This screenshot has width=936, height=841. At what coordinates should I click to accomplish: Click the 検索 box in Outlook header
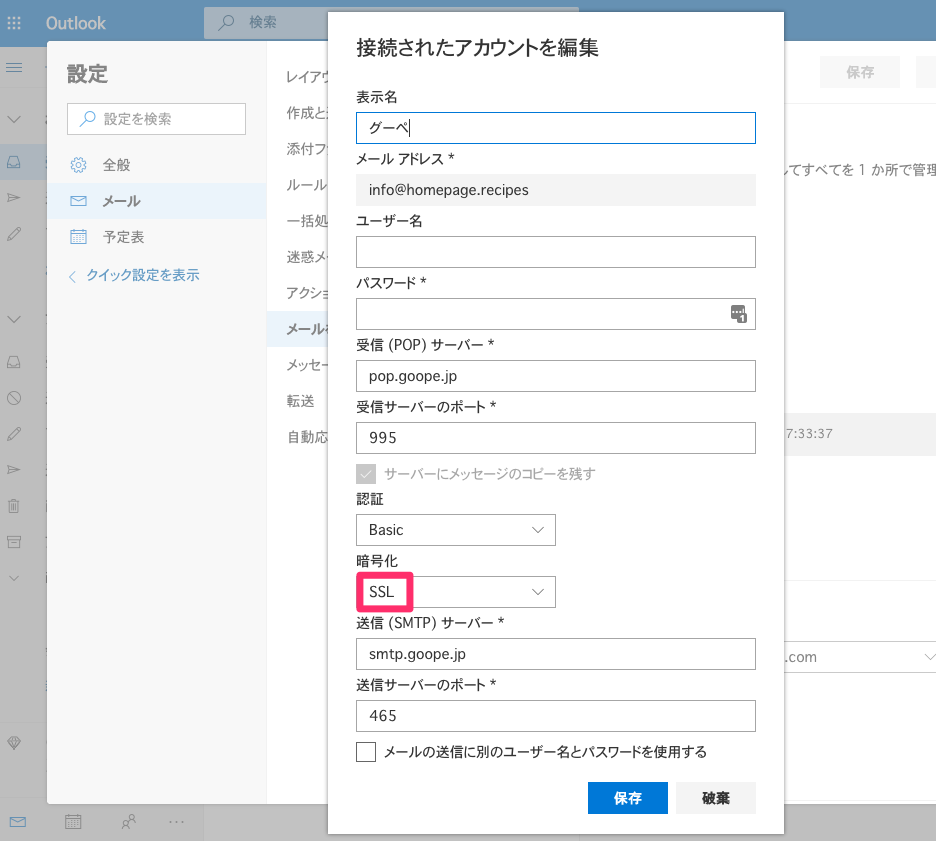(266, 23)
